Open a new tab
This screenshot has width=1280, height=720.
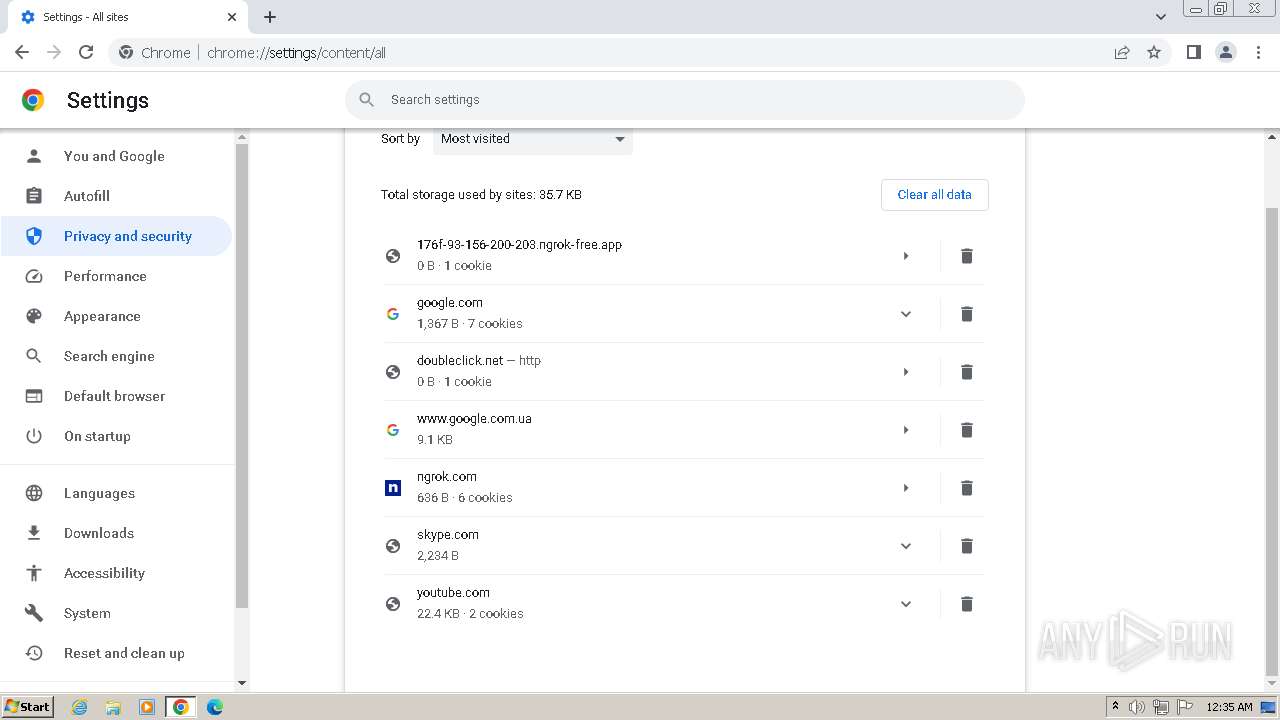click(270, 17)
